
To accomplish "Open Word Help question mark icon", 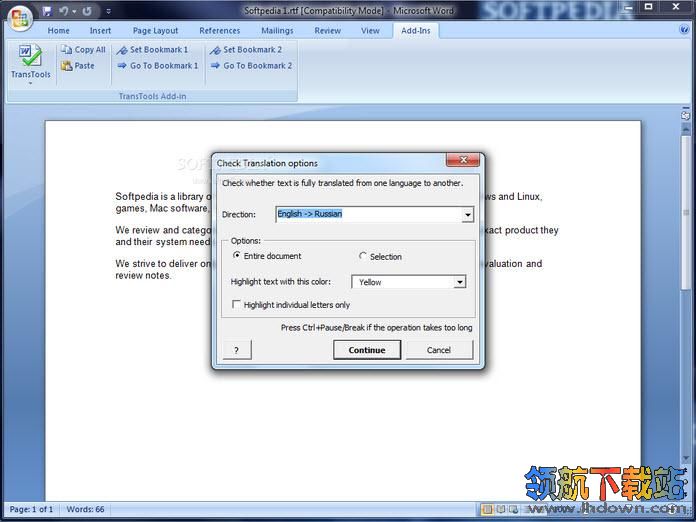I will click(684, 30).
